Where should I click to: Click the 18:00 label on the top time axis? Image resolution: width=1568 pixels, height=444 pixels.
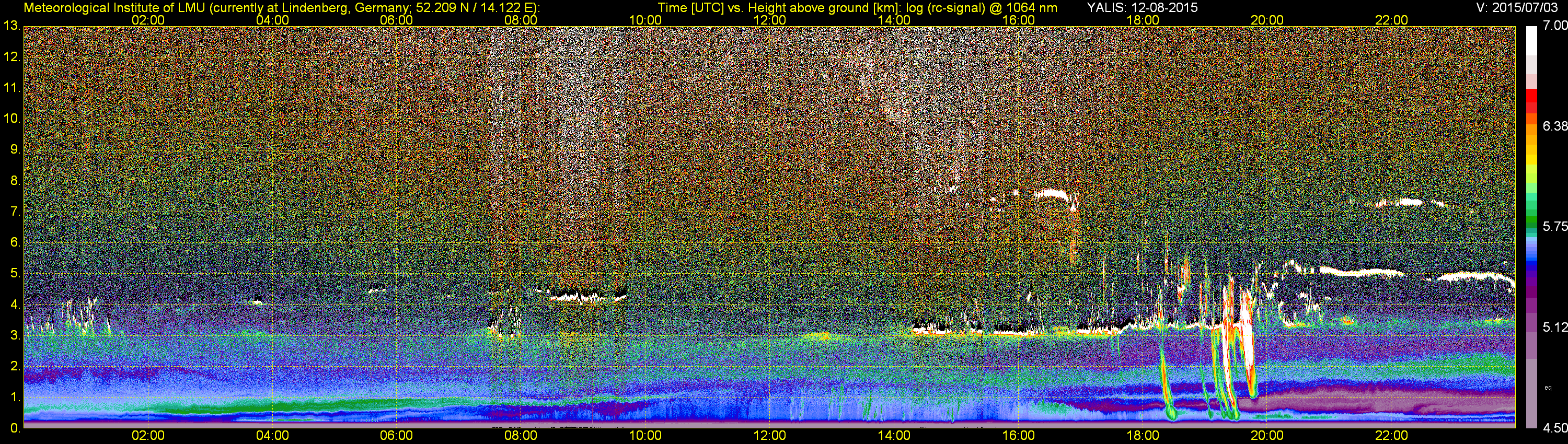pyautogui.click(x=1143, y=20)
